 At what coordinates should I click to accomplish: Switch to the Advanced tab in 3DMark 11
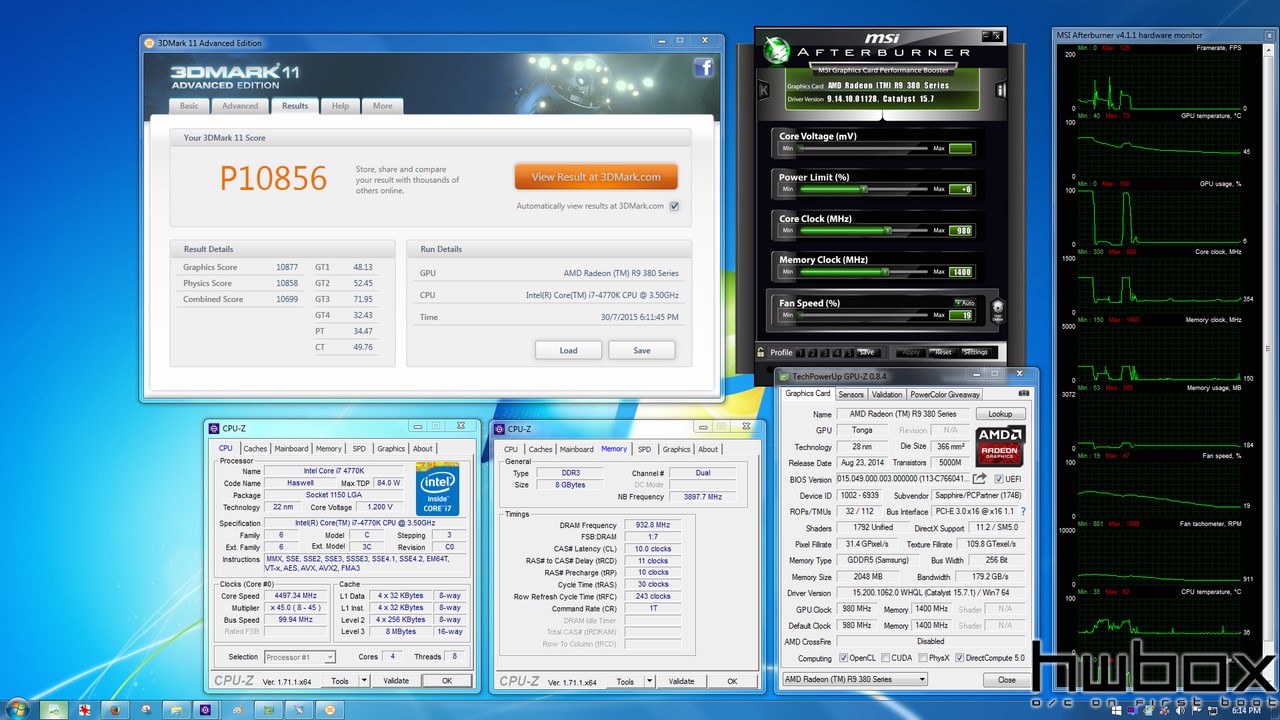pos(240,106)
